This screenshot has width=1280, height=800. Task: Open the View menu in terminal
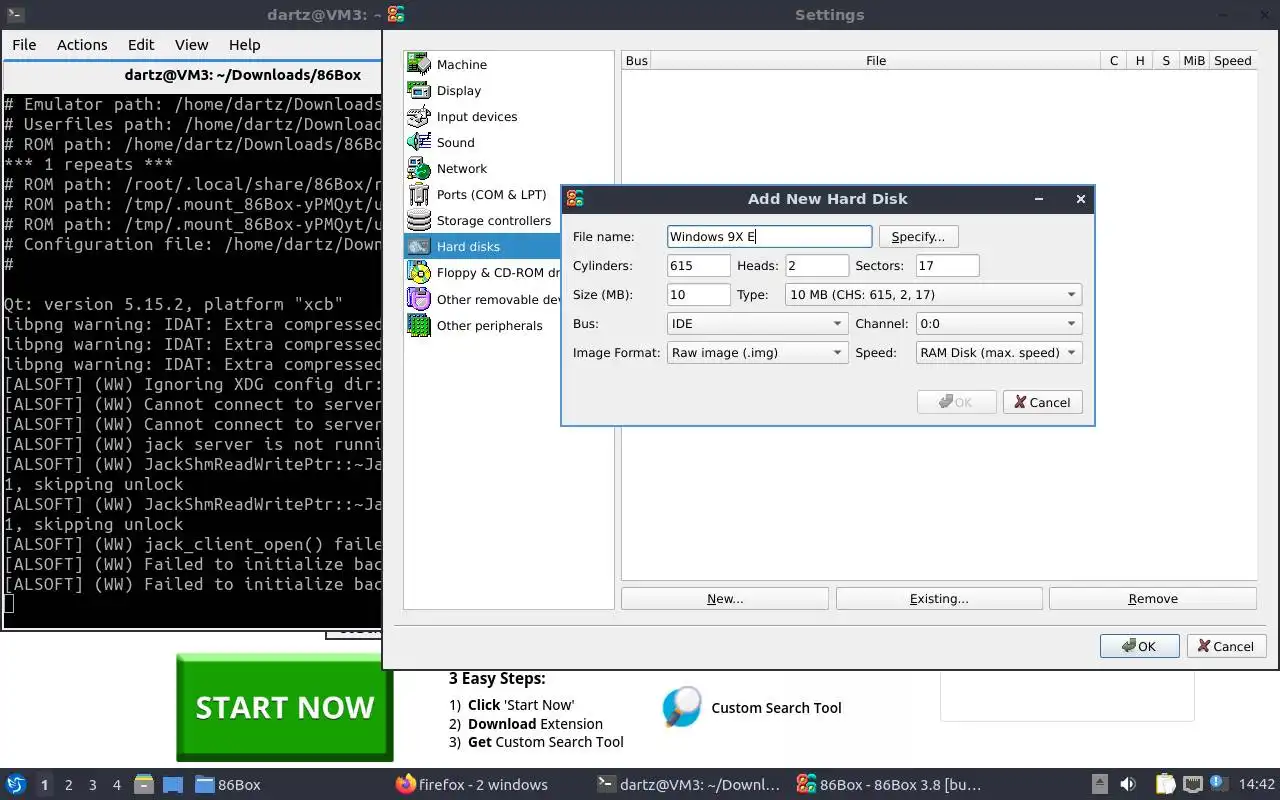(x=191, y=44)
